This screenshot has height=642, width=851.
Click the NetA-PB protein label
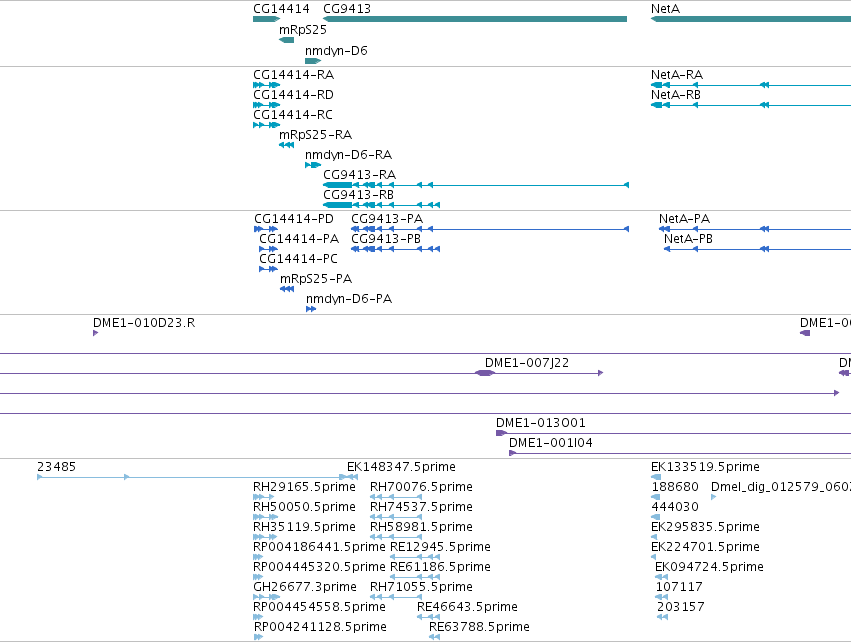coord(688,239)
